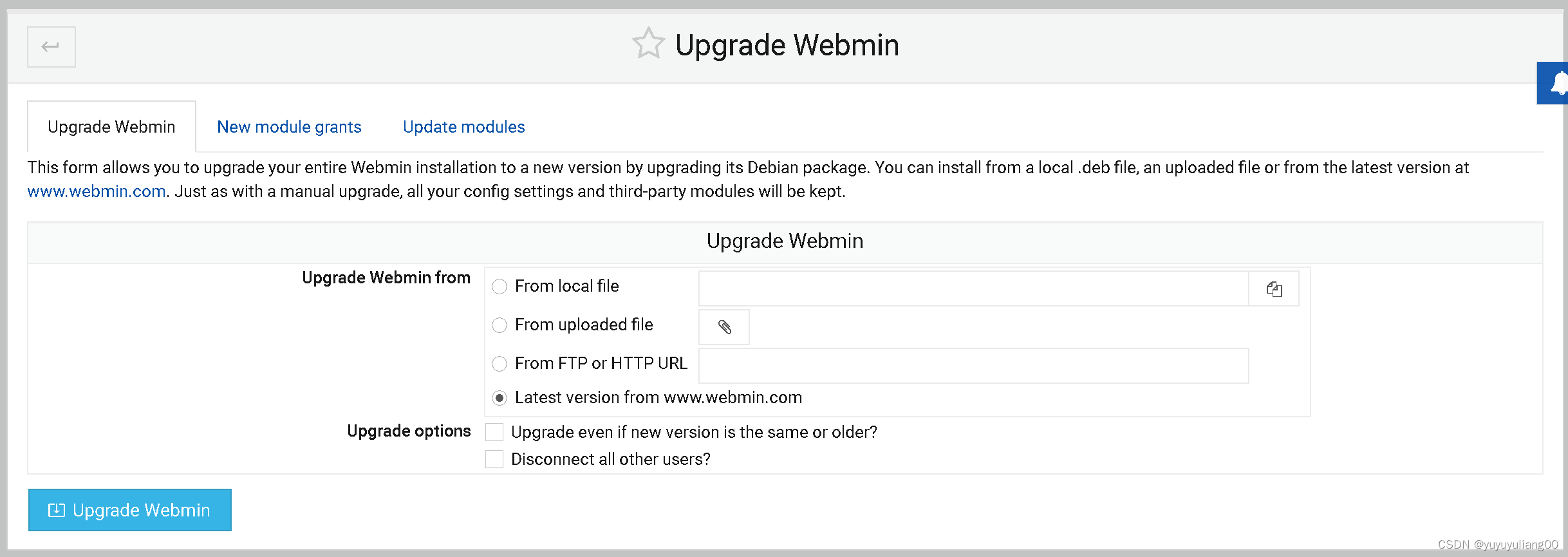Select the Upgrade Webmin tab
This screenshot has height=557, width=1568.
111,126
